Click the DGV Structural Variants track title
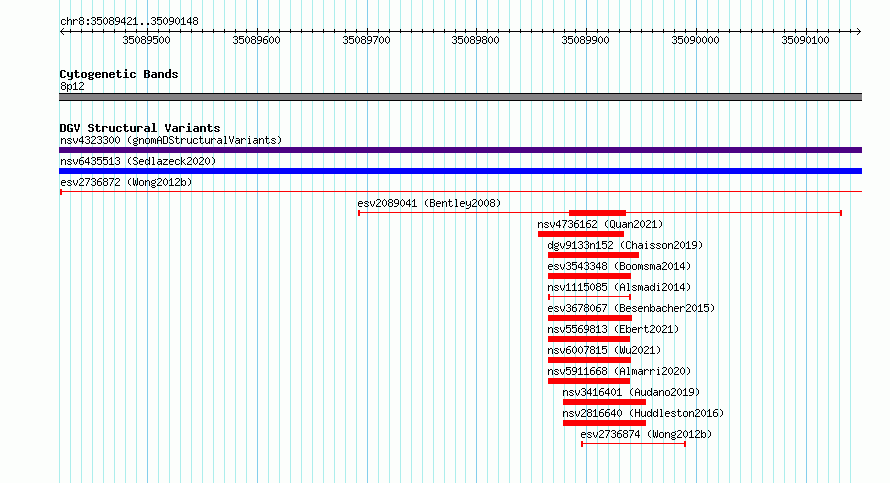Screen dimensions: 890x483 pyautogui.click(x=140, y=128)
